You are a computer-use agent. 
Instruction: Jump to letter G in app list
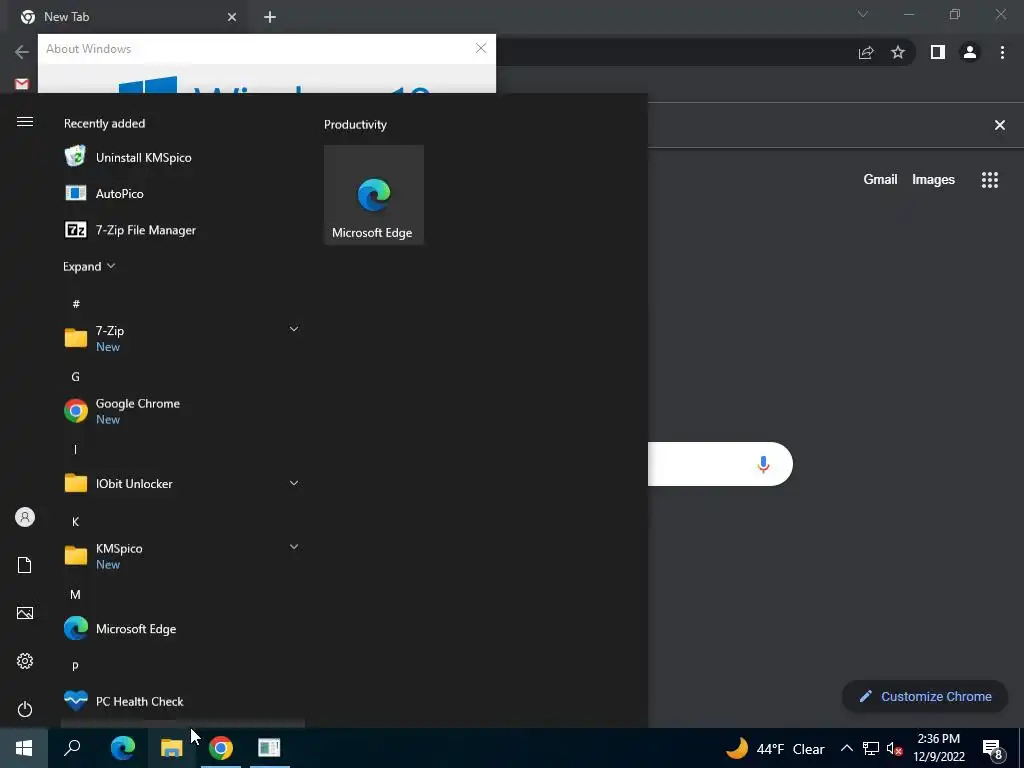[76, 377]
